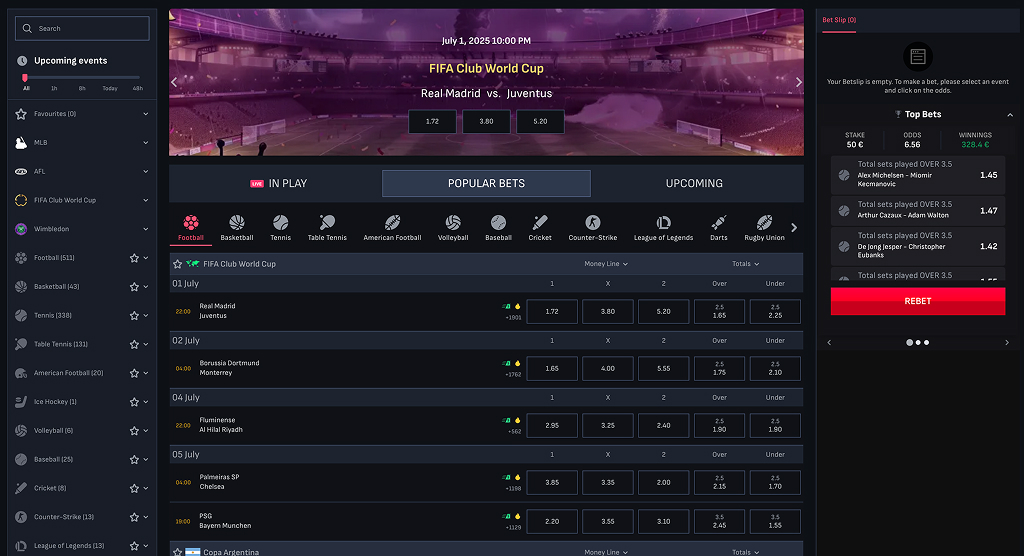
Task: Pick the Darts sport icon
Action: tap(718, 223)
